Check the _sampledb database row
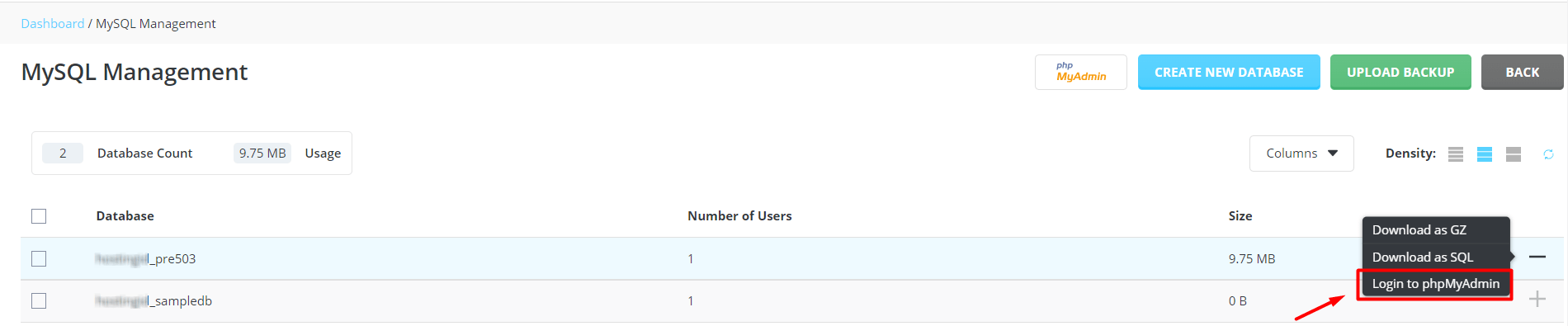Viewport: 1568px width, 326px height. [39, 300]
